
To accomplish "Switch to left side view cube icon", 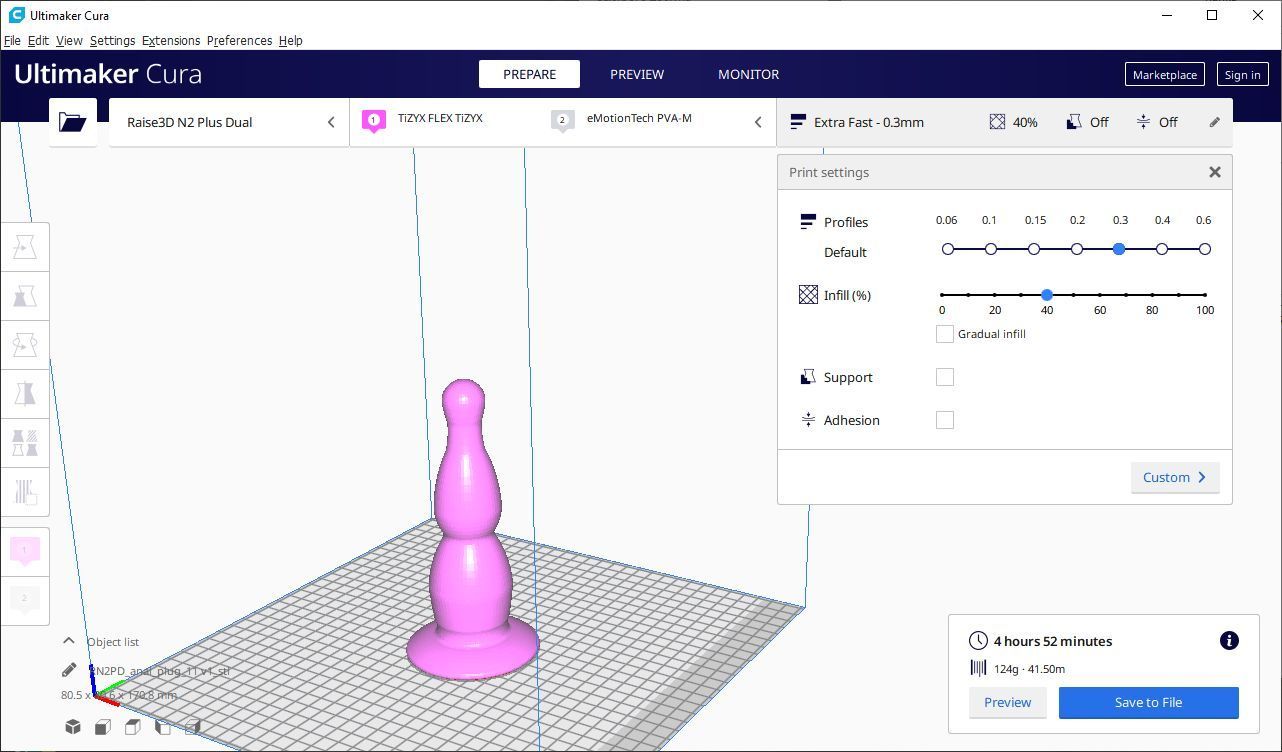I will tap(162, 727).
